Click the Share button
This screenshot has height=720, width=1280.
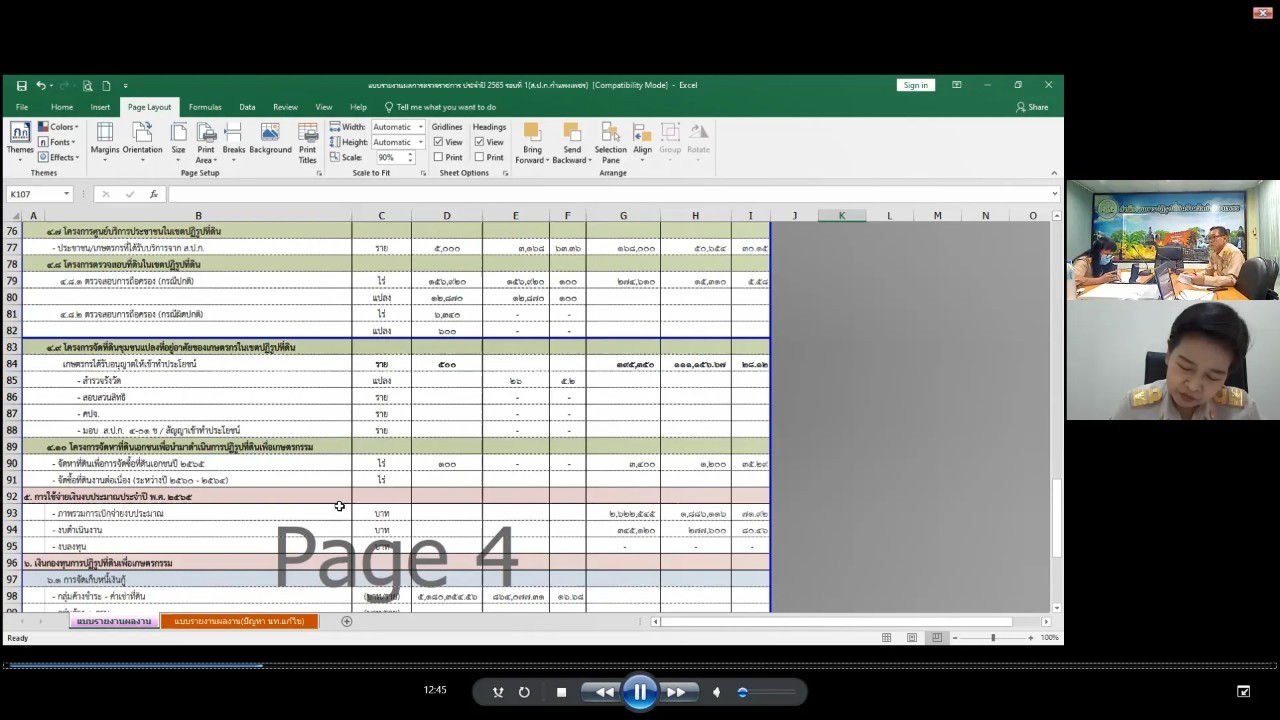(x=1032, y=107)
